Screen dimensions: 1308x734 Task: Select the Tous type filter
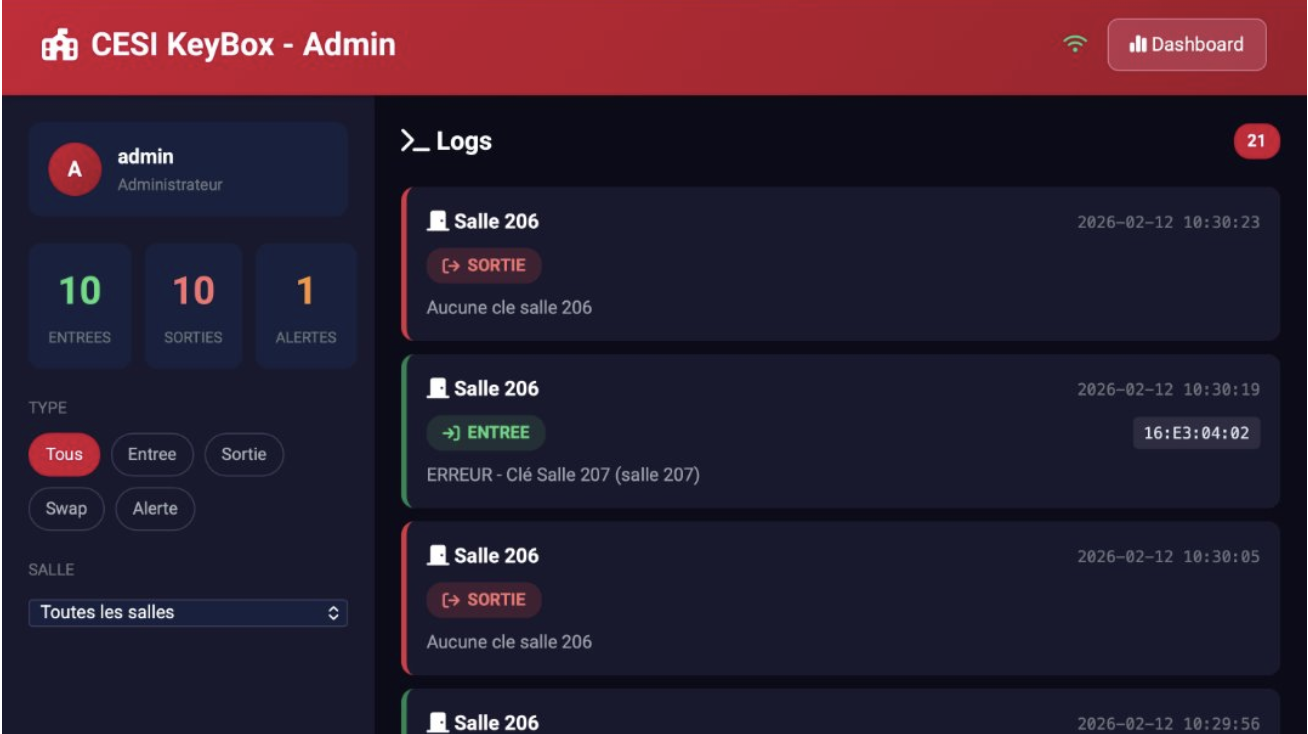pos(64,454)
